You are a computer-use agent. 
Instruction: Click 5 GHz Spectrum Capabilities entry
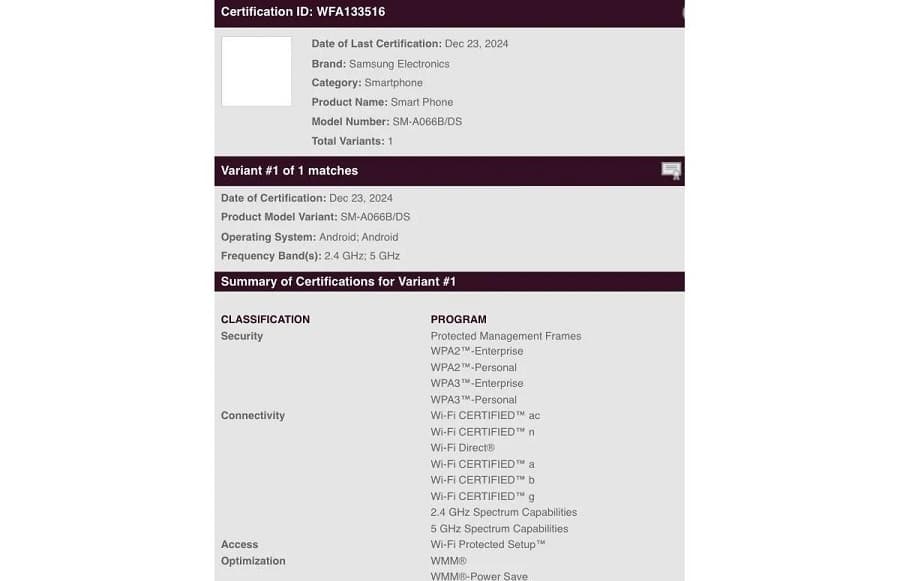point(499,529)
